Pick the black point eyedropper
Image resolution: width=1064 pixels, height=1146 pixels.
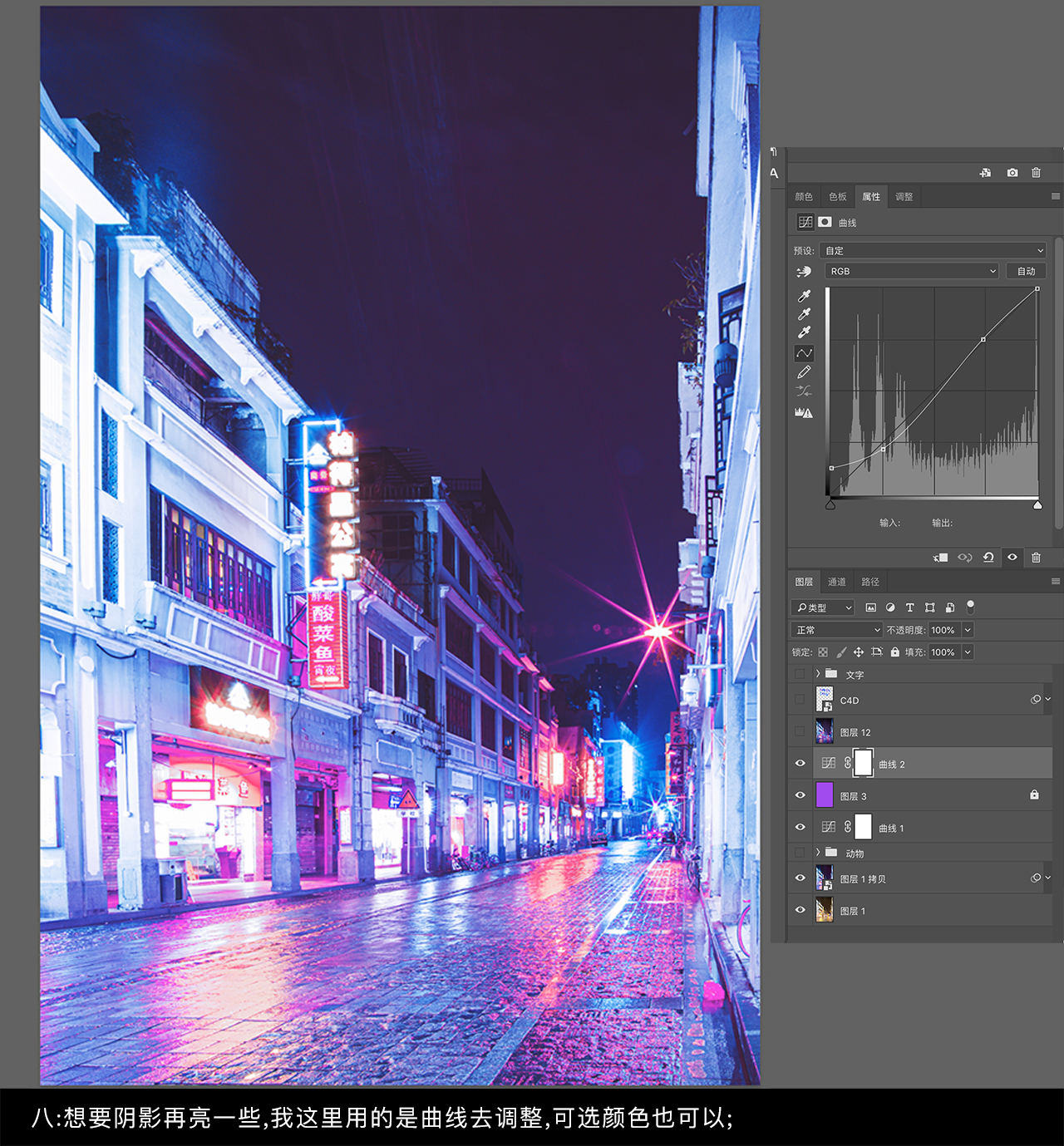[x=804, y=296]
